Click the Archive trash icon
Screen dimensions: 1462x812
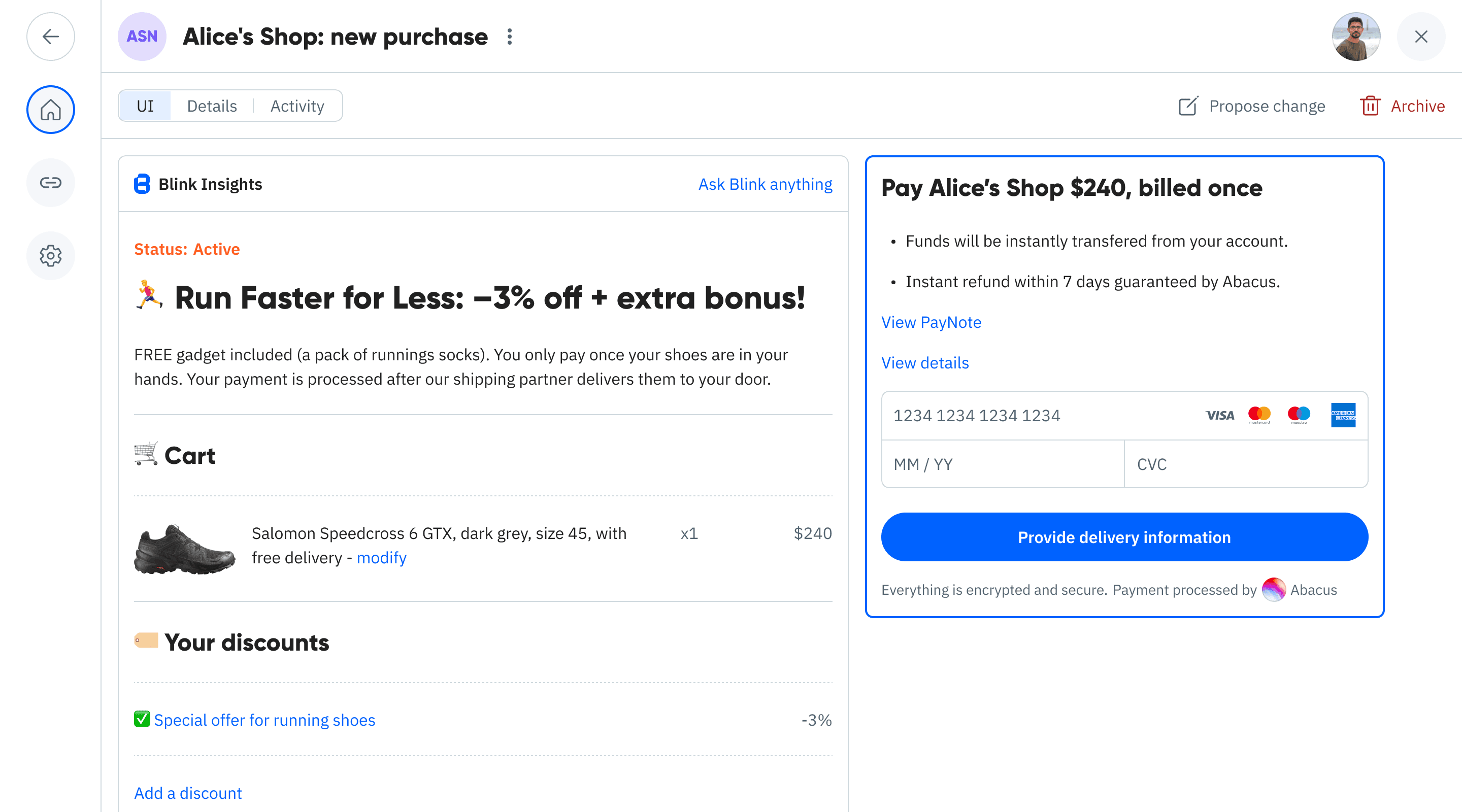pyautogui.click(x=1371, y=106)
